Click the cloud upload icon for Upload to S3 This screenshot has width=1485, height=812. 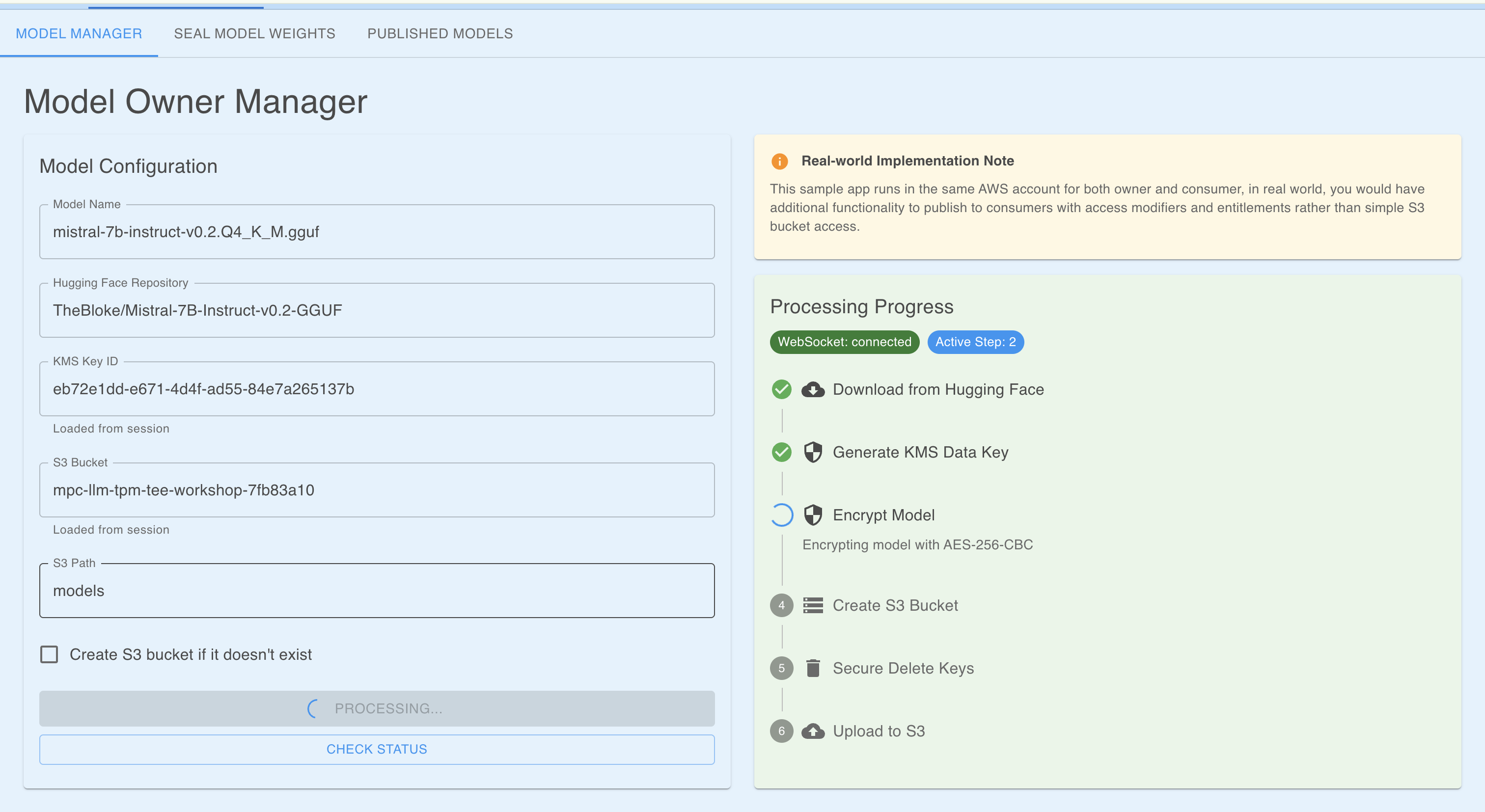[813, 731]
